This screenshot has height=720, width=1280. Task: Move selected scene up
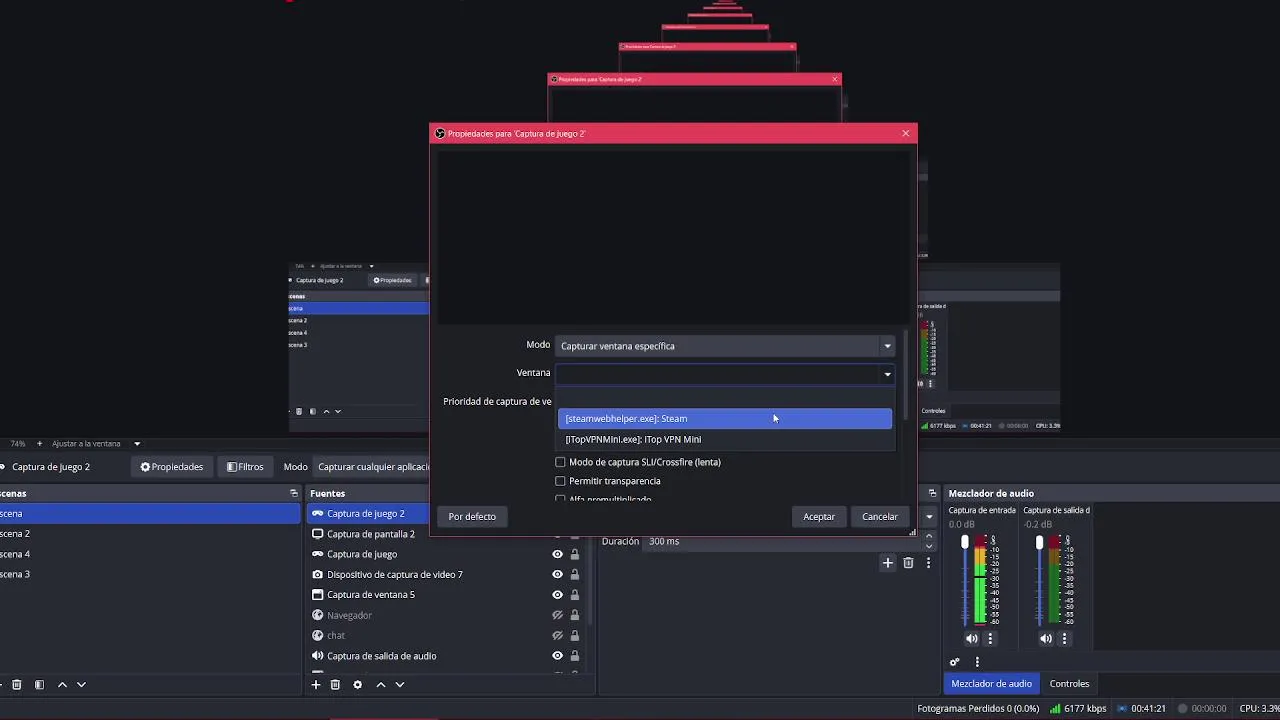tap(62, 685)
